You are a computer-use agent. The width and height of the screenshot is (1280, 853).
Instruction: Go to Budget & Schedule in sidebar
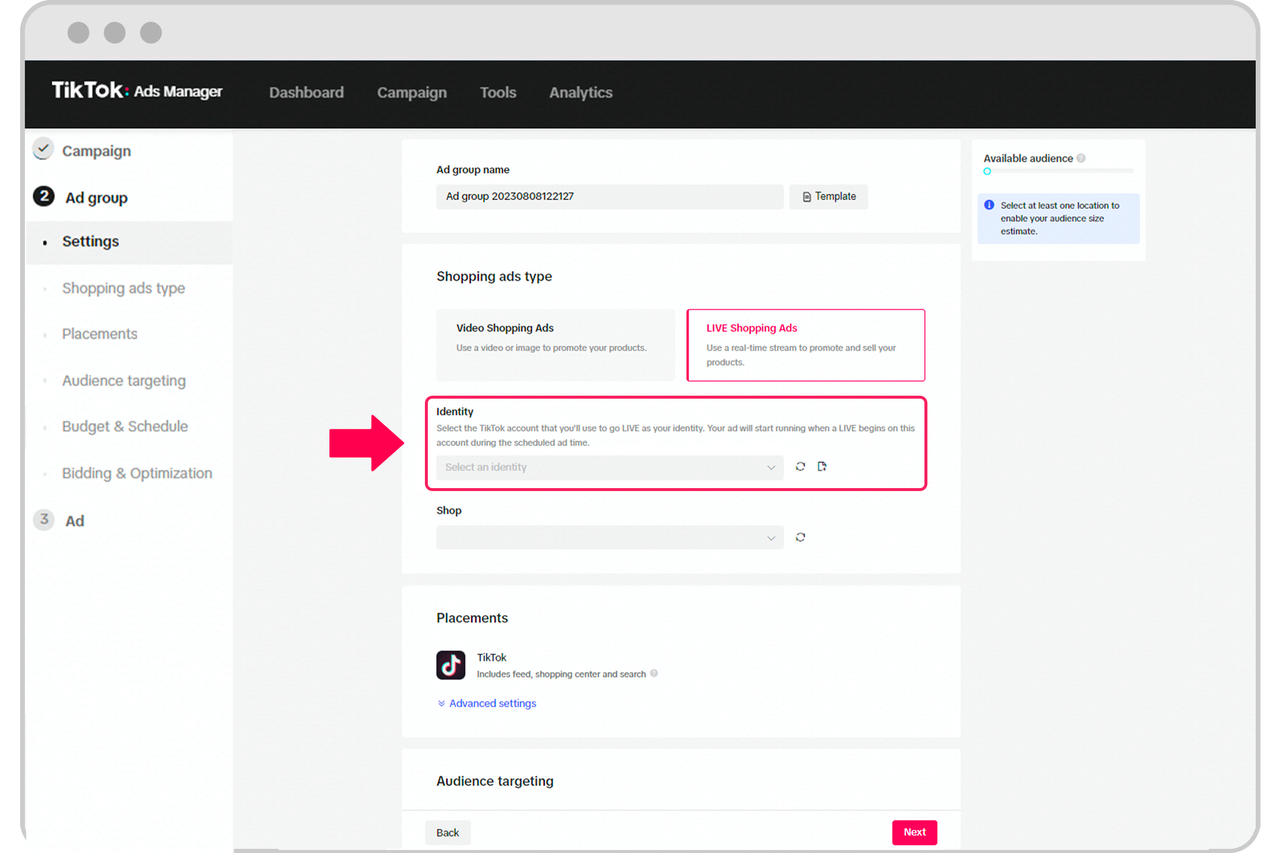coord(125,427)
